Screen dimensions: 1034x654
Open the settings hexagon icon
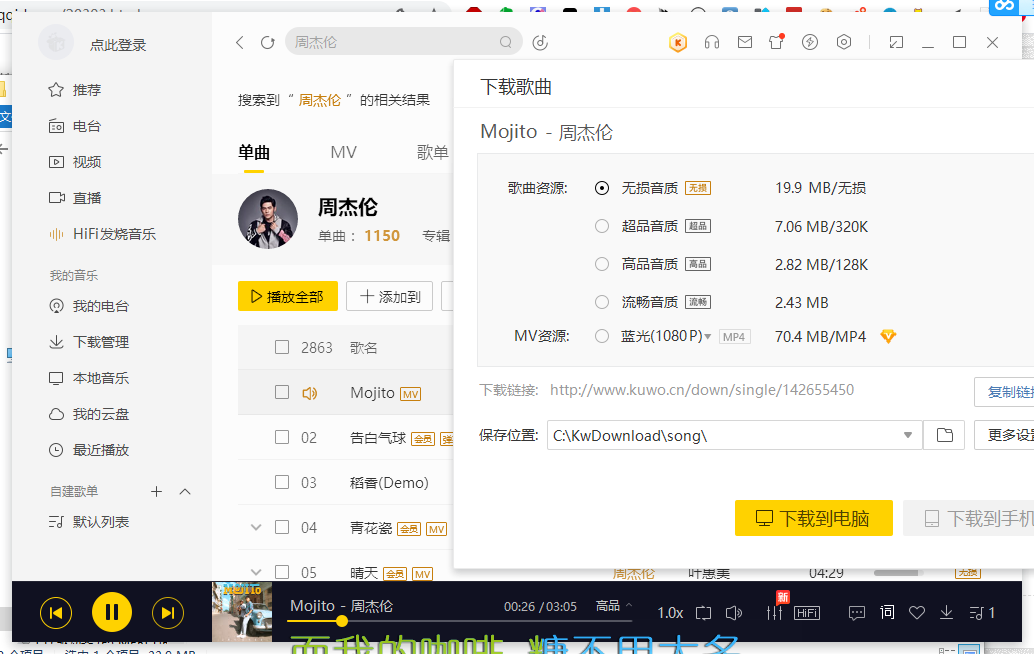(843, 42)
